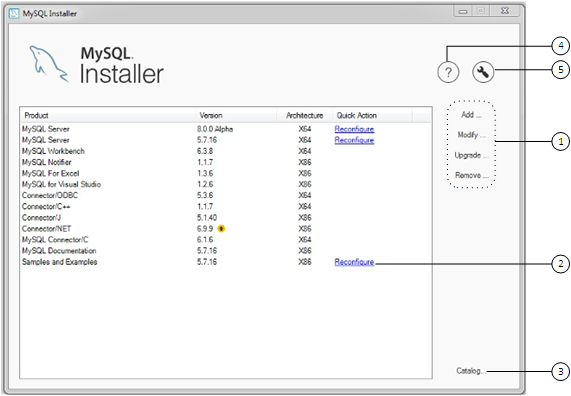Click the yellow upgrade indicator beside 6.9.9
This screenshot has width=571, height=396.
221,228
